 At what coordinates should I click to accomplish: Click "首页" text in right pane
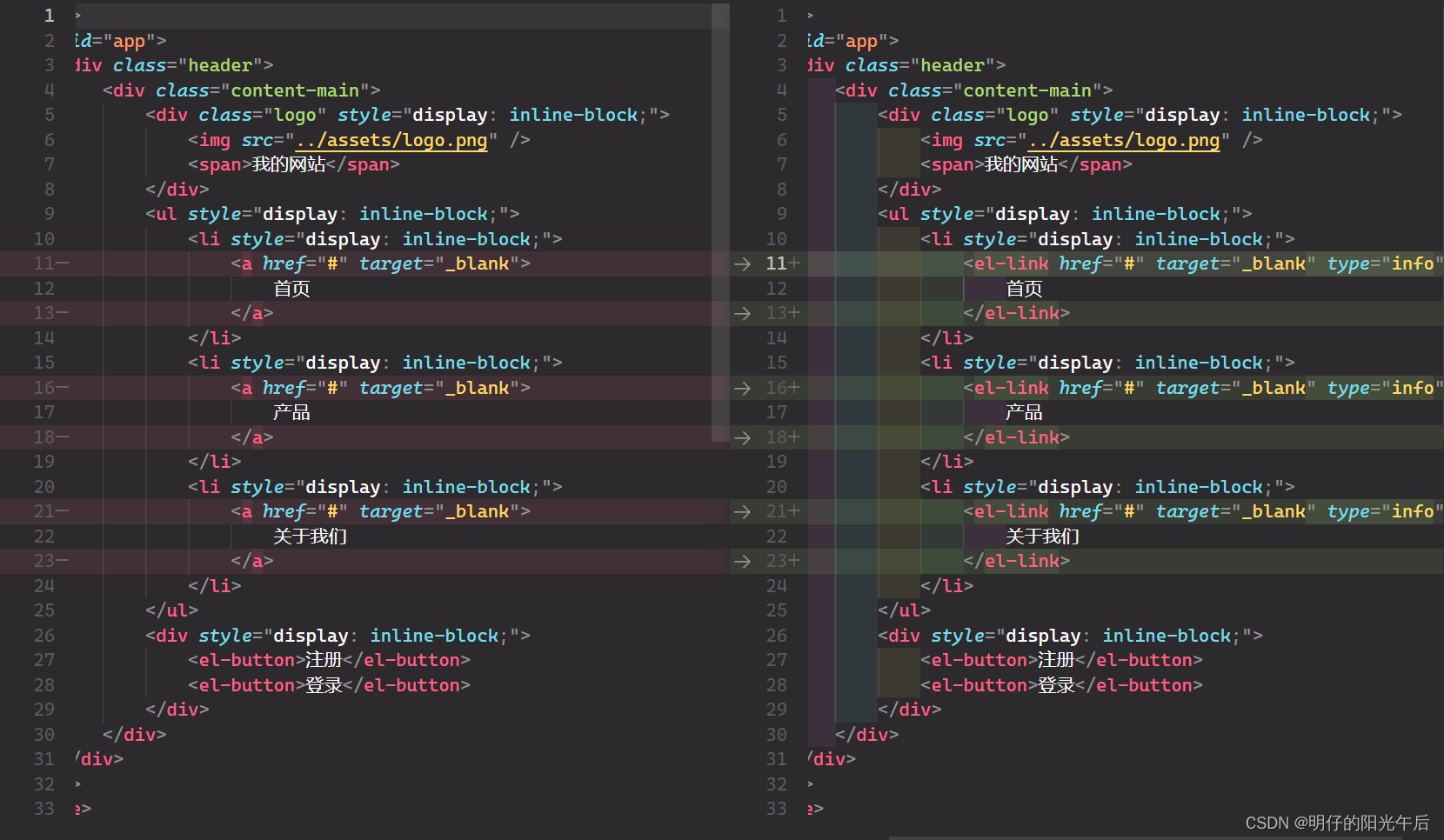(x=1024, y=289)
